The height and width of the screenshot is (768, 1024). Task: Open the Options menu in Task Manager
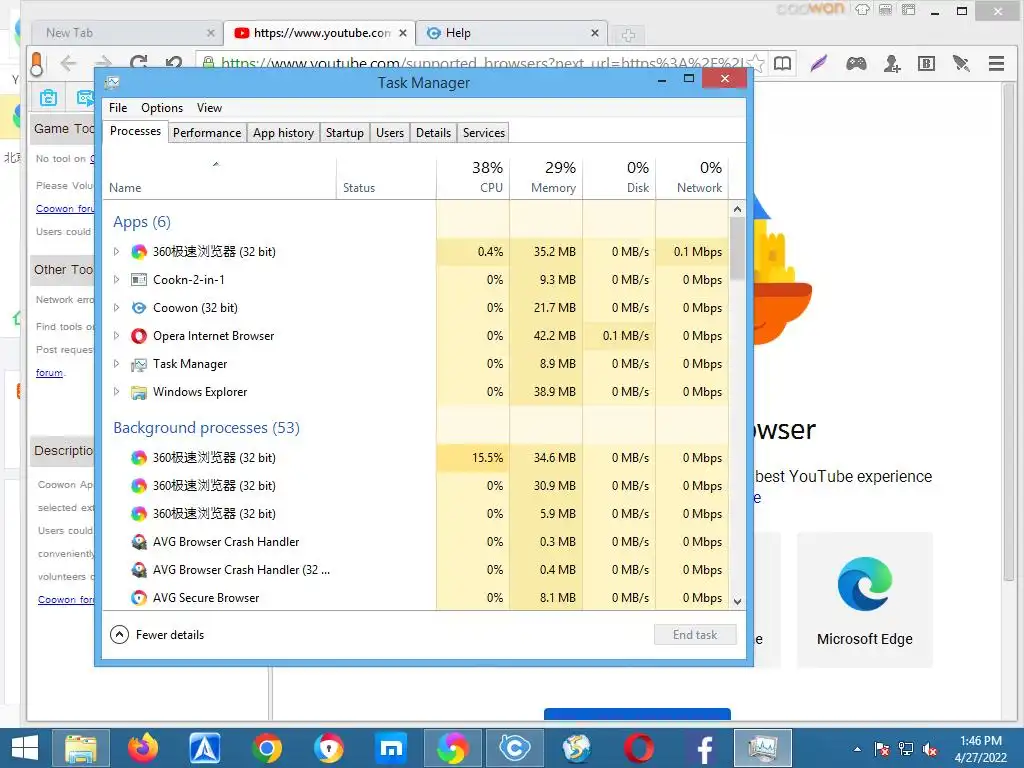pos(162,108)
